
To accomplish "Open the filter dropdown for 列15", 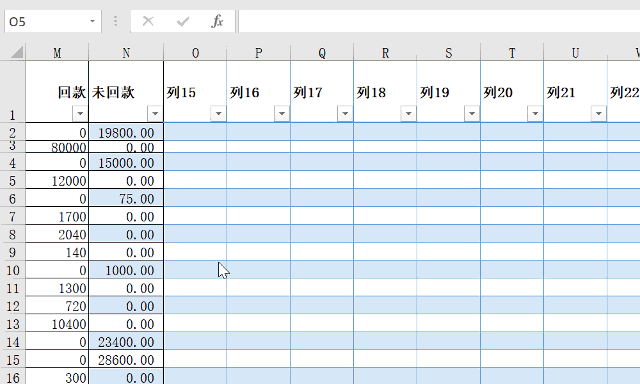I will (218, 113).
